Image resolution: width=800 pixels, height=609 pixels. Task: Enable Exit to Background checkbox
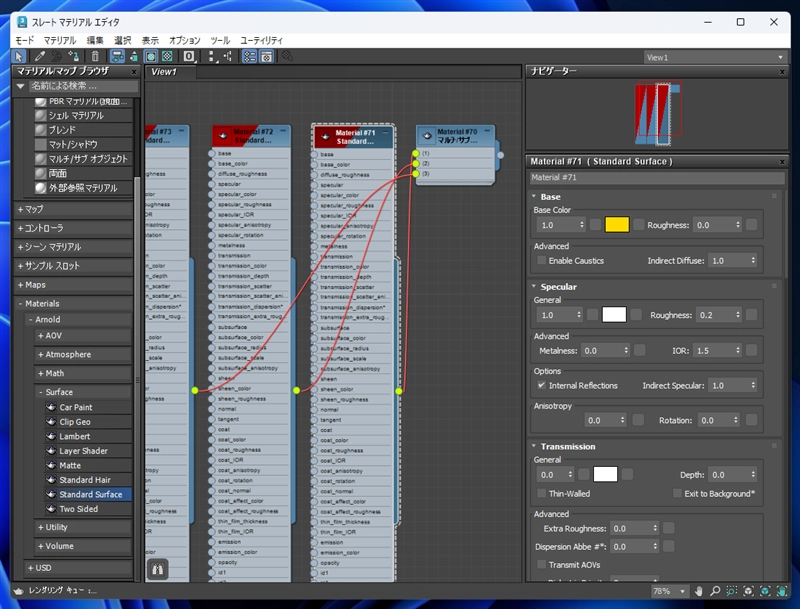pos(677,494)
